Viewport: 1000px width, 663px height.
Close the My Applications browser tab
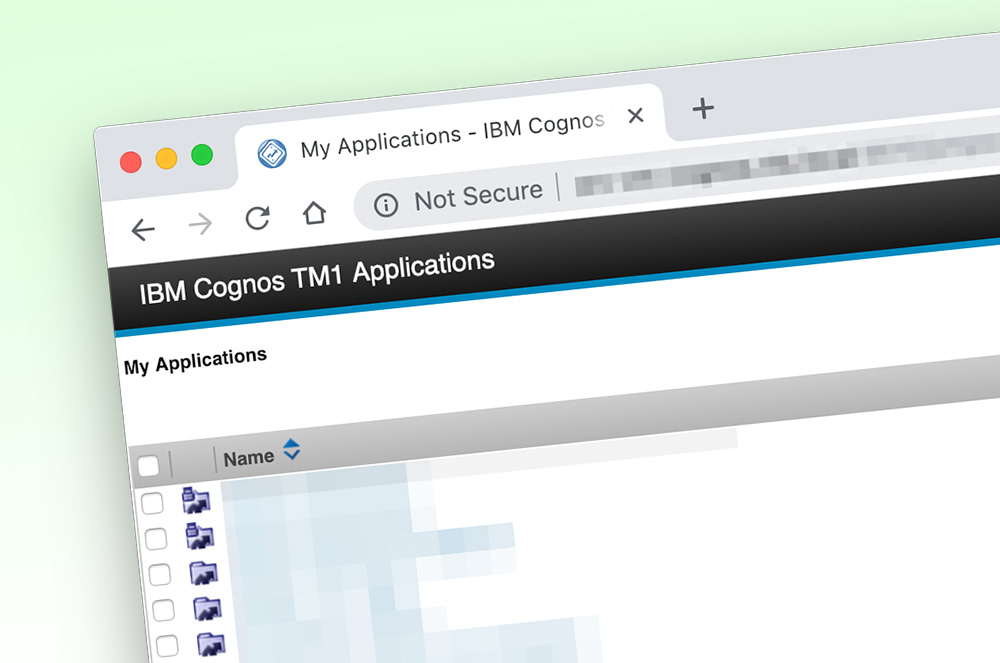[635, 115]
